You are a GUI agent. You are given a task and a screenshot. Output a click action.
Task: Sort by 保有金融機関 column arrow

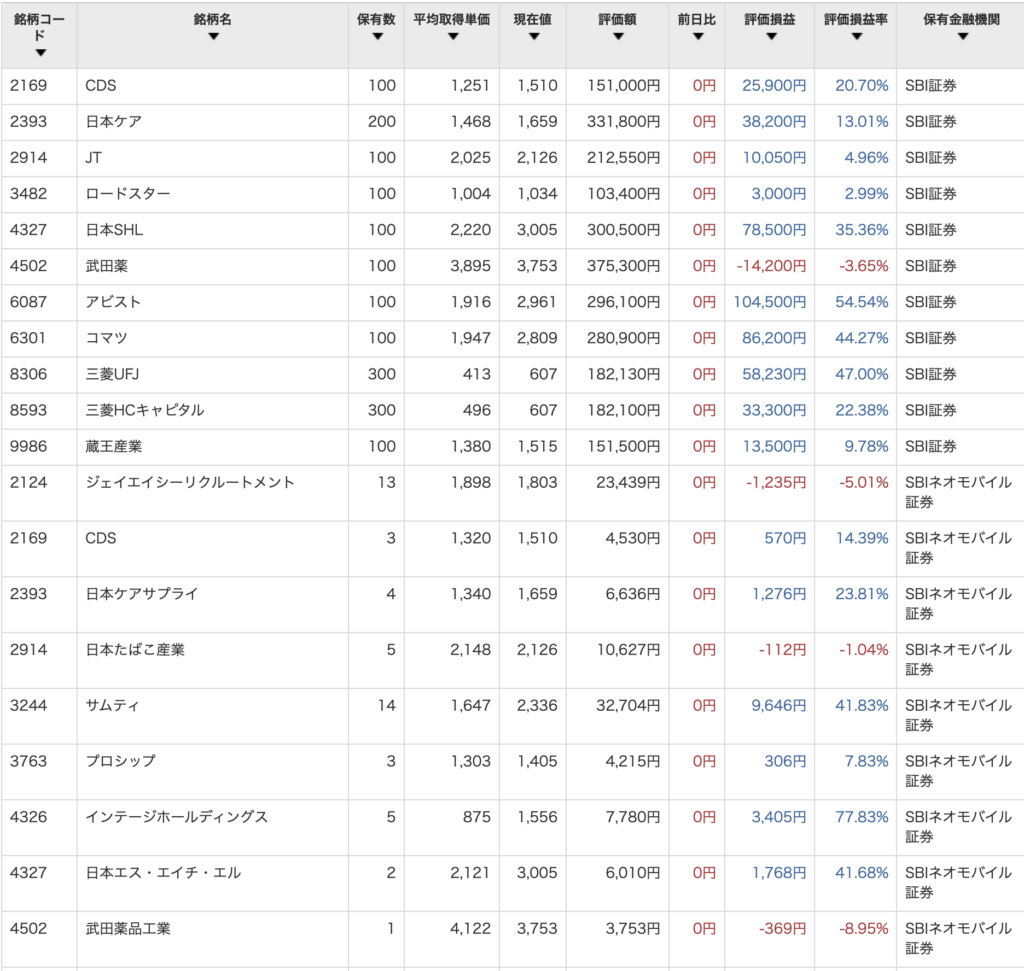963,37
